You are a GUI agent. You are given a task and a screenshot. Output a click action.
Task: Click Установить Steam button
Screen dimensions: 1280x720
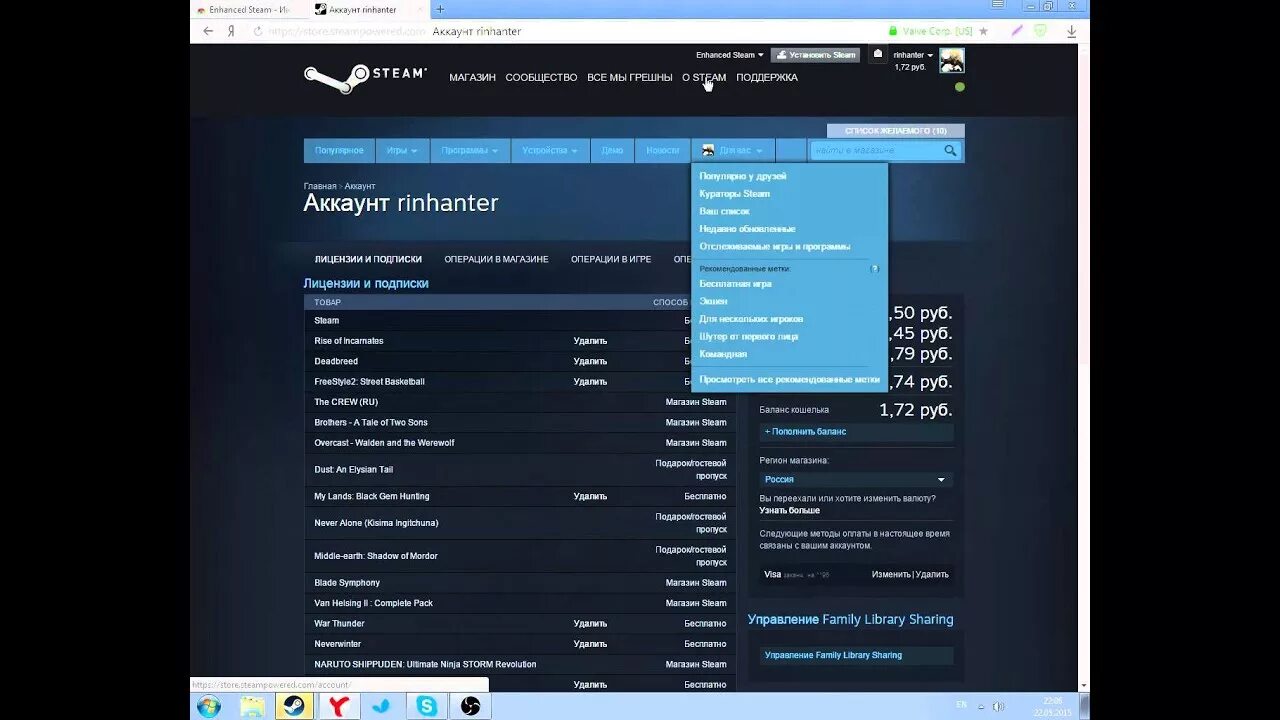pos(815,55)
